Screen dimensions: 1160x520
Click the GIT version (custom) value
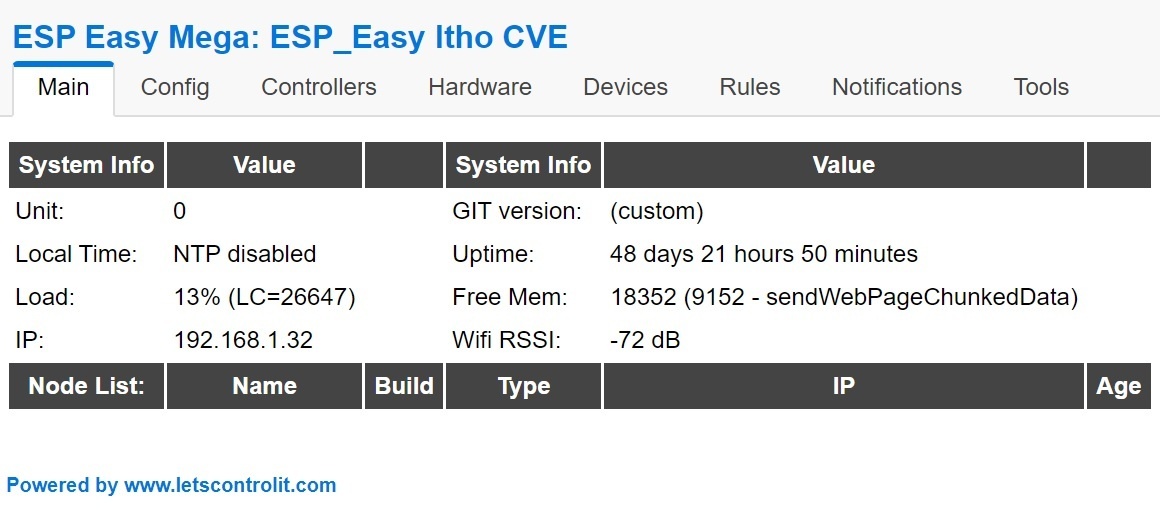point(656,211)
